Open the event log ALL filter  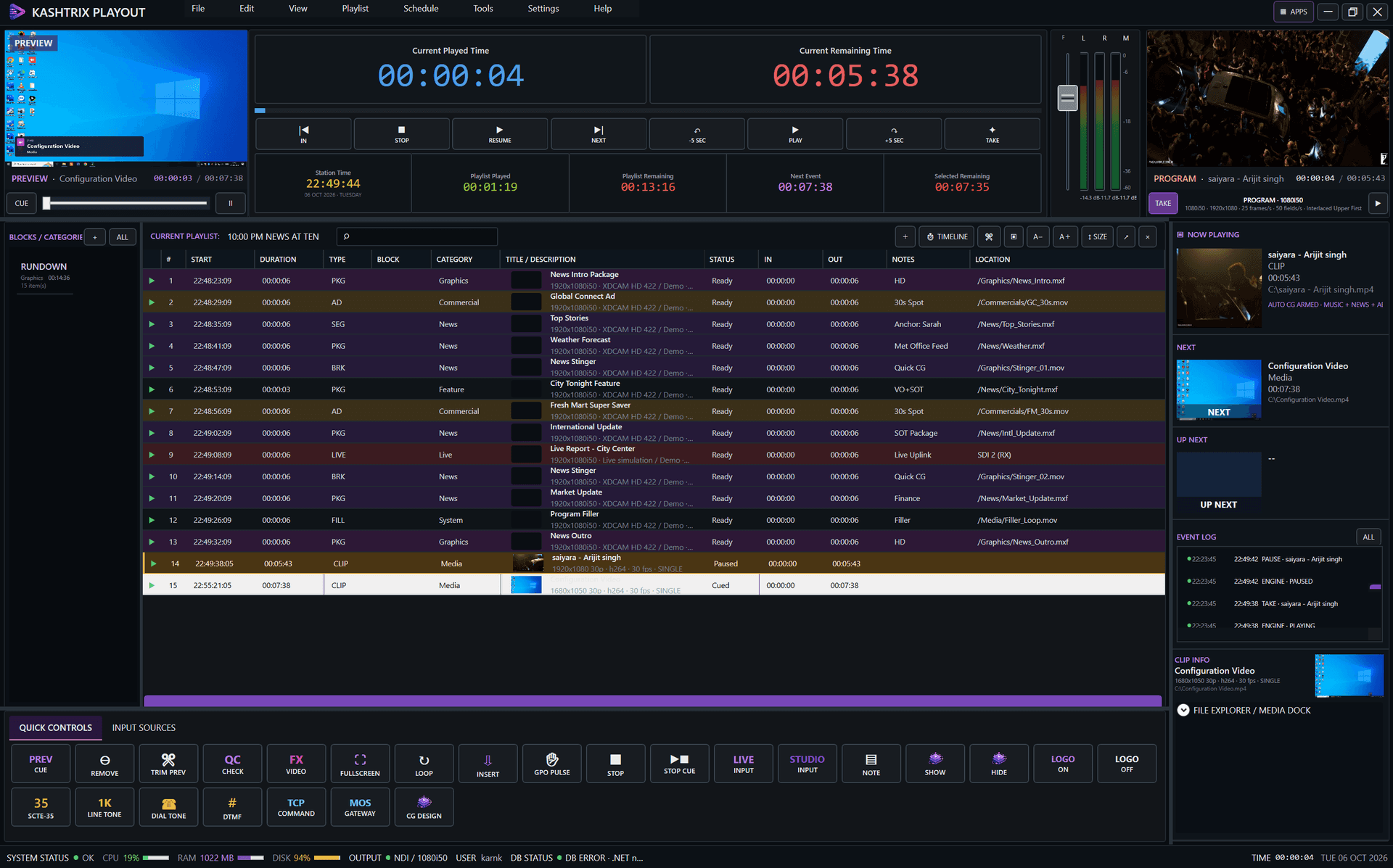click(1368, 537)
